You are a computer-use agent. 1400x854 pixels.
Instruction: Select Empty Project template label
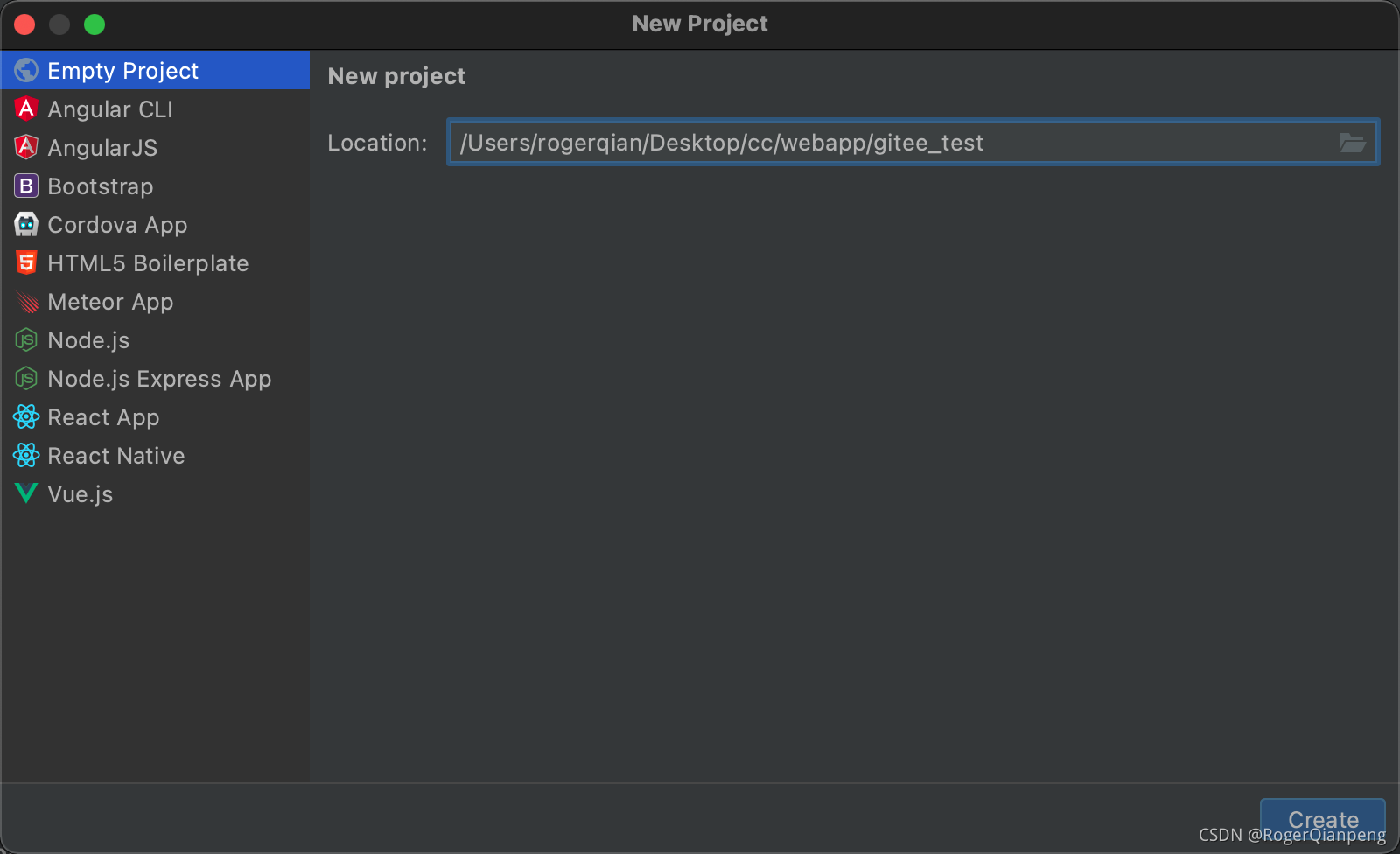tap(123, 71)
